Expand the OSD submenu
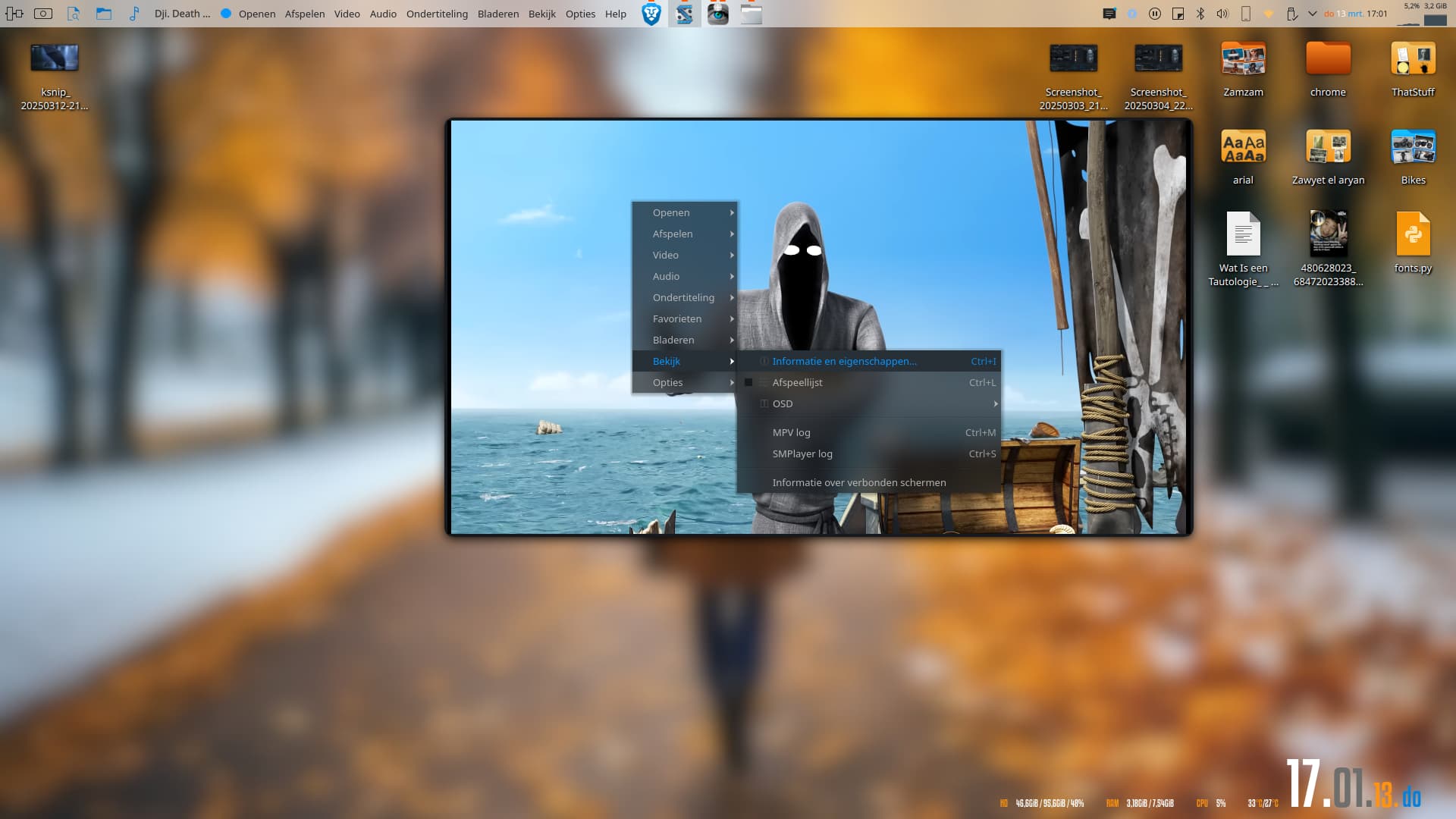 [x=869, y=403]
